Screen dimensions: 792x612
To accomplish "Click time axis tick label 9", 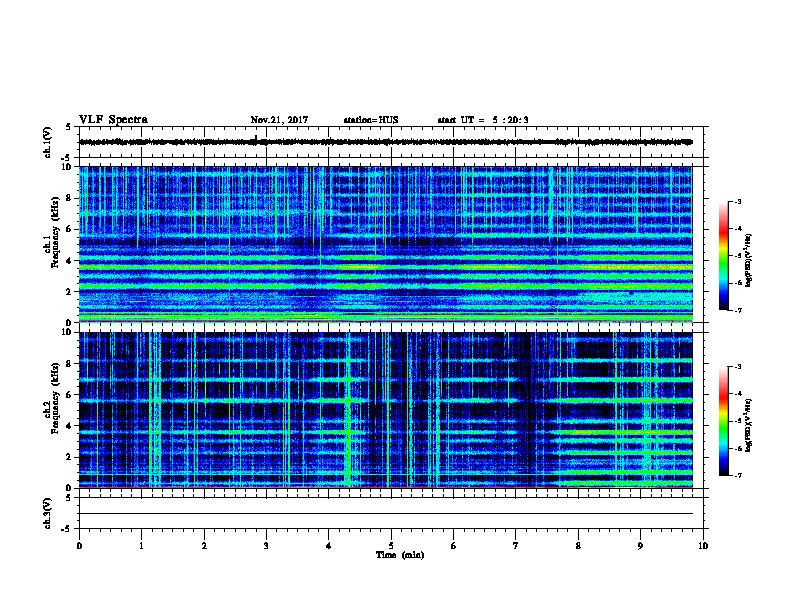I will 640,546.
